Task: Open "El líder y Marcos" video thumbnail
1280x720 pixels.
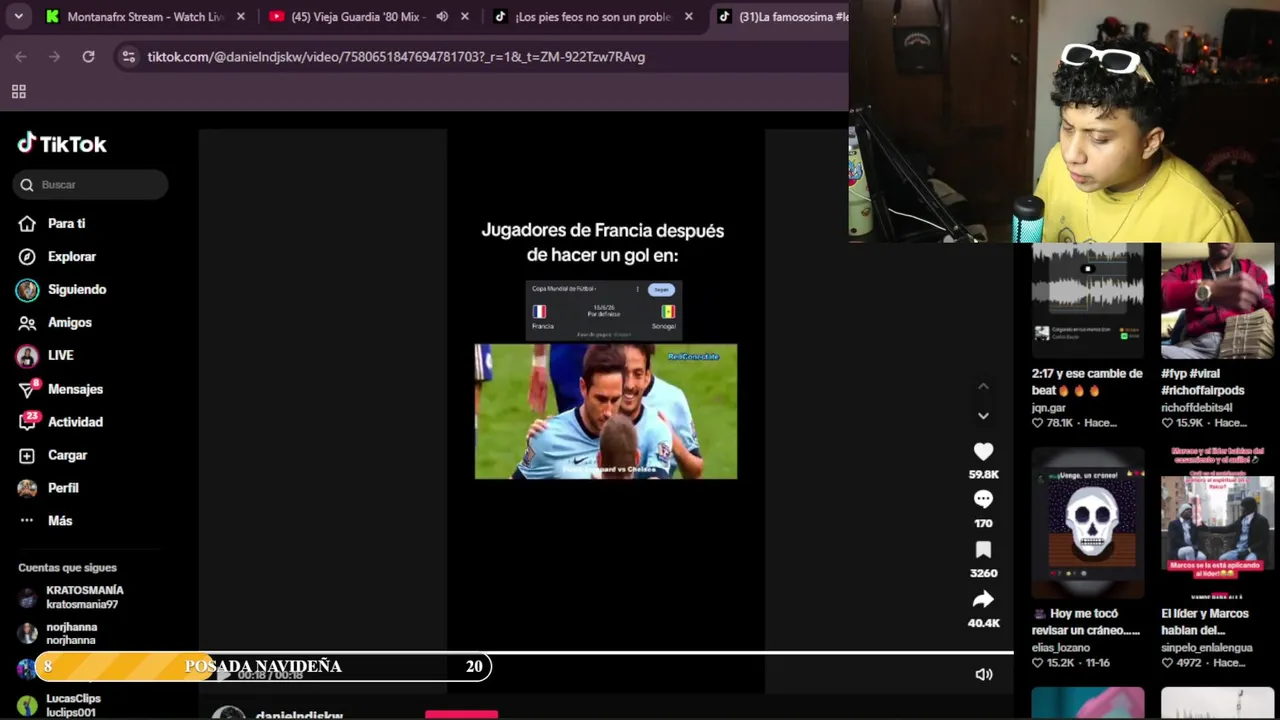Action: pos(1217,523)
